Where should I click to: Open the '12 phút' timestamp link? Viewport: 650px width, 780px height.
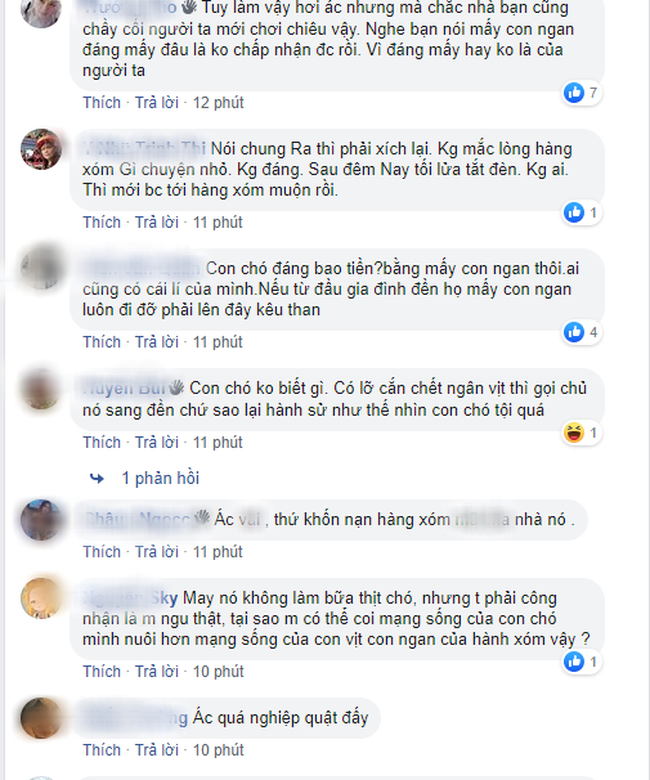218,102
